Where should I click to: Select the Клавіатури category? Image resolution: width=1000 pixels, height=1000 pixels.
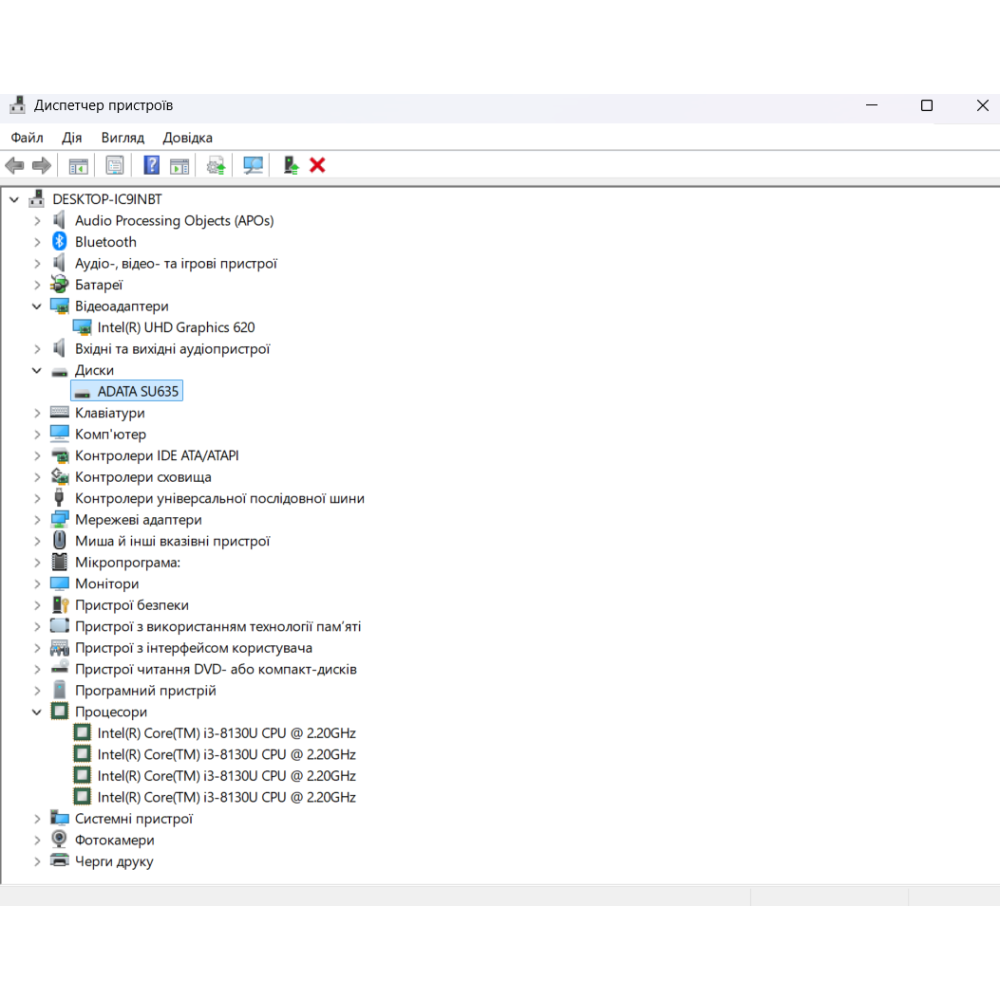109,413
